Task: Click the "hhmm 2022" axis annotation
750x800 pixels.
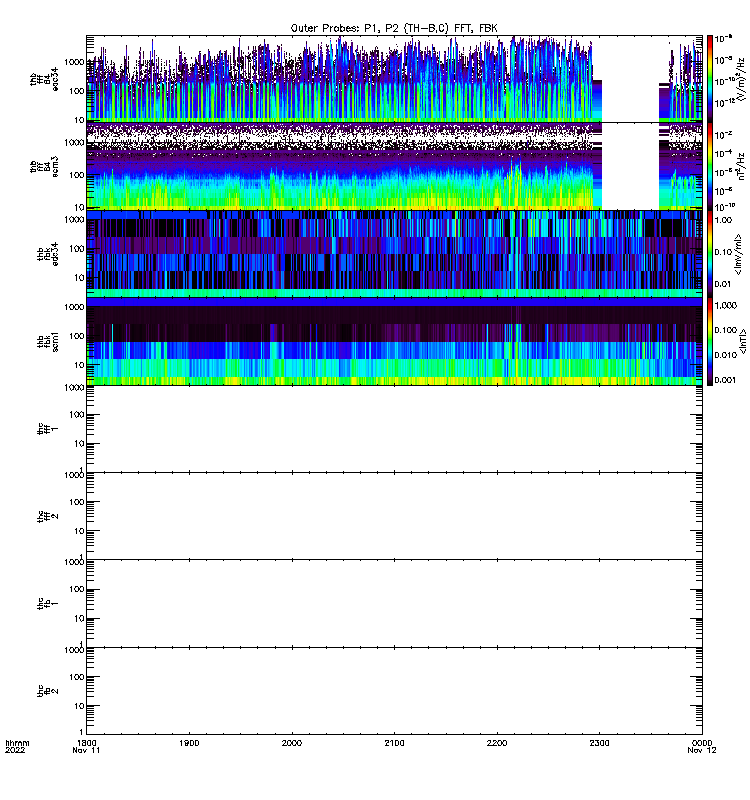Action: click(x=17, y=746)
